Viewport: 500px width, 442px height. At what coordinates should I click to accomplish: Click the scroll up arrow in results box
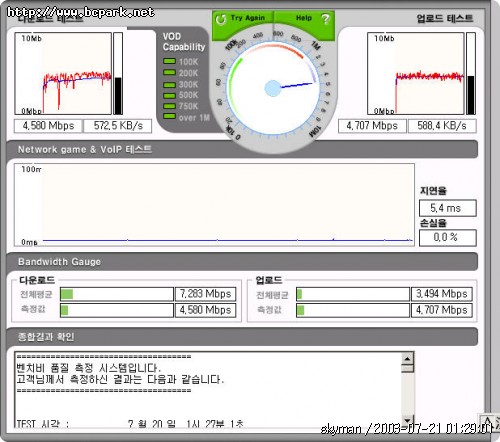408,359
